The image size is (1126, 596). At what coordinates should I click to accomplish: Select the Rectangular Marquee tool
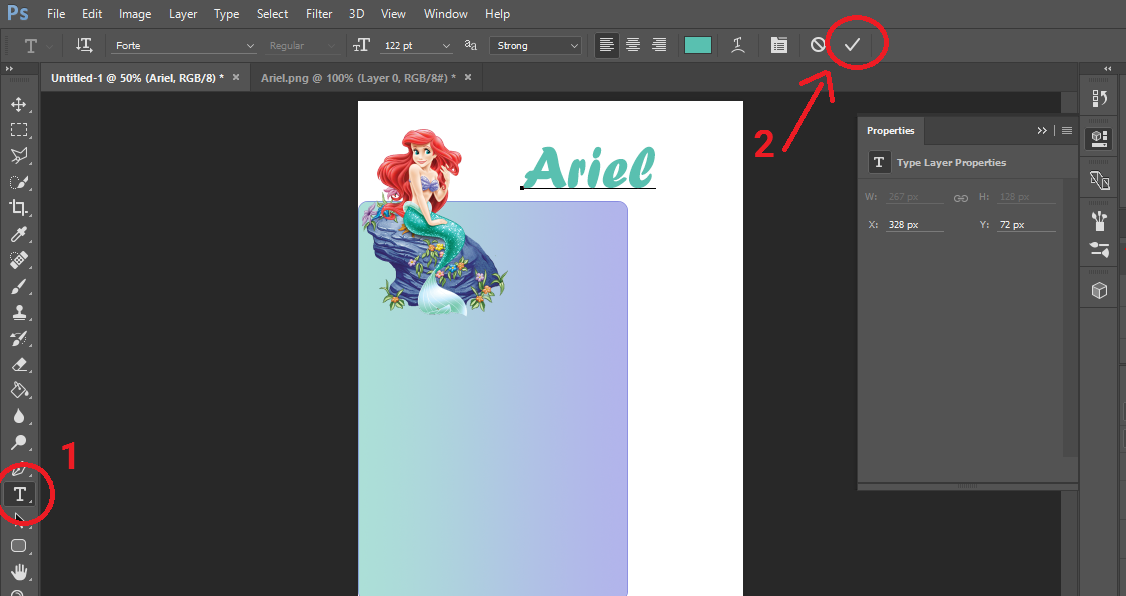point(19,130)
